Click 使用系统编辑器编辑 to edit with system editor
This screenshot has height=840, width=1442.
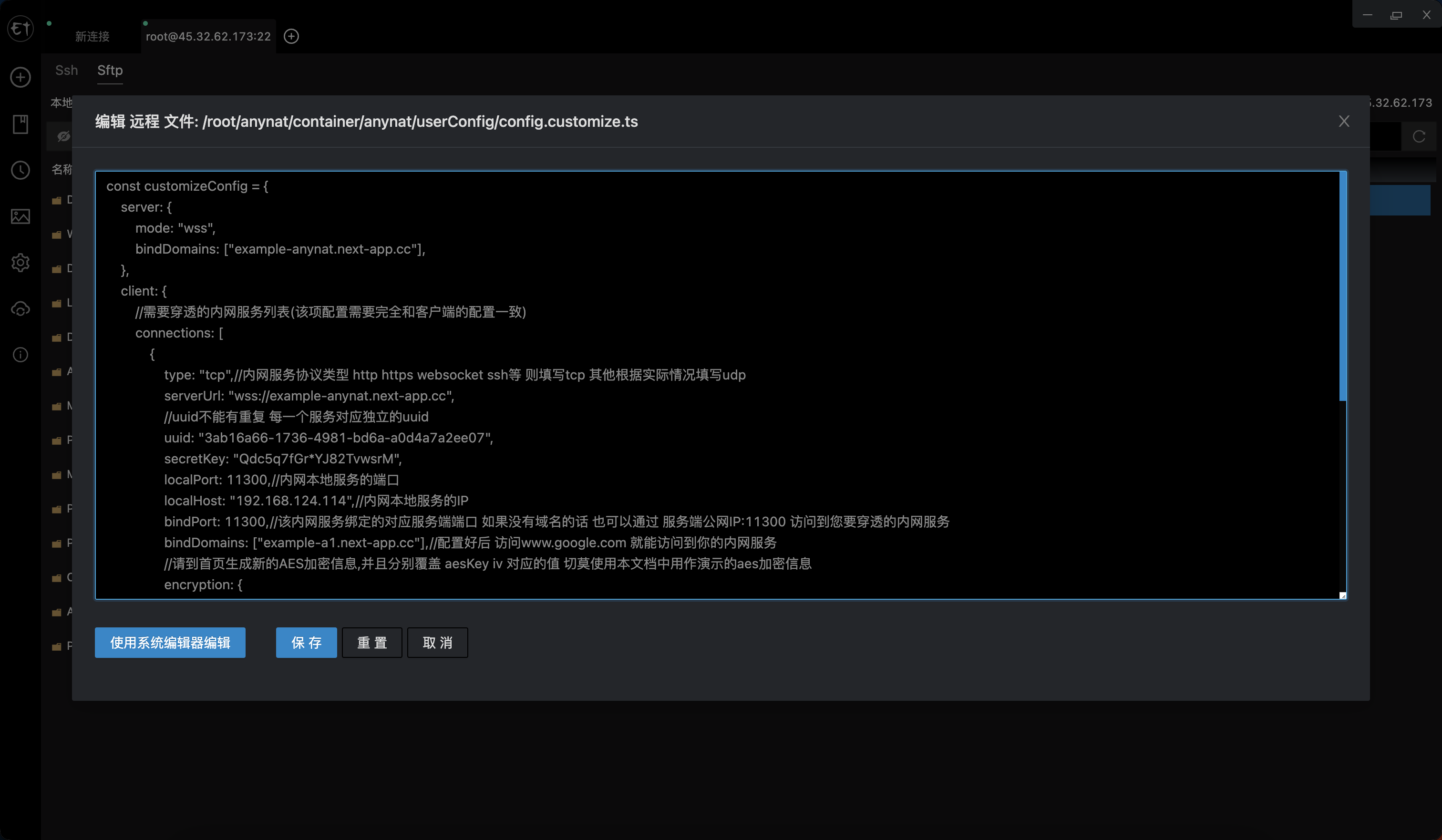pyautogui.click(x=170, y=643)
